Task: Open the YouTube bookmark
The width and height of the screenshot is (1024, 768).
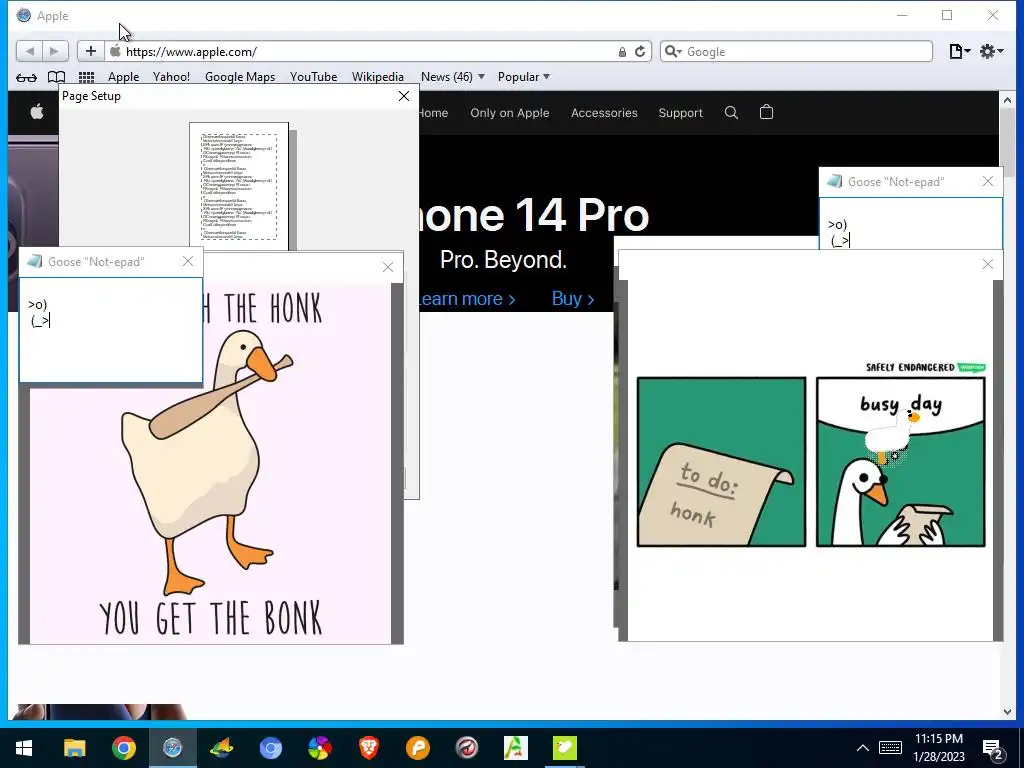Action: pos(313,77)
